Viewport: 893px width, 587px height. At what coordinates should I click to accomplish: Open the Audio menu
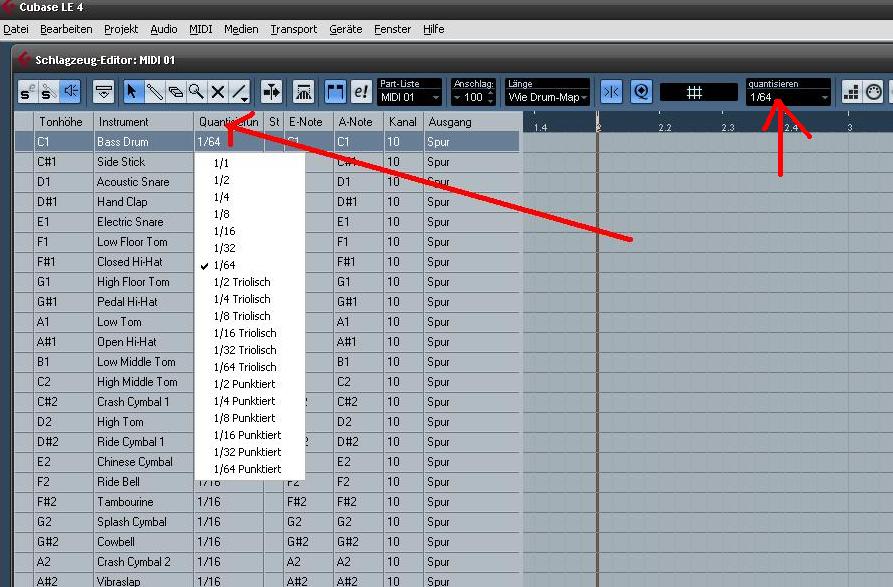[164, 29]
